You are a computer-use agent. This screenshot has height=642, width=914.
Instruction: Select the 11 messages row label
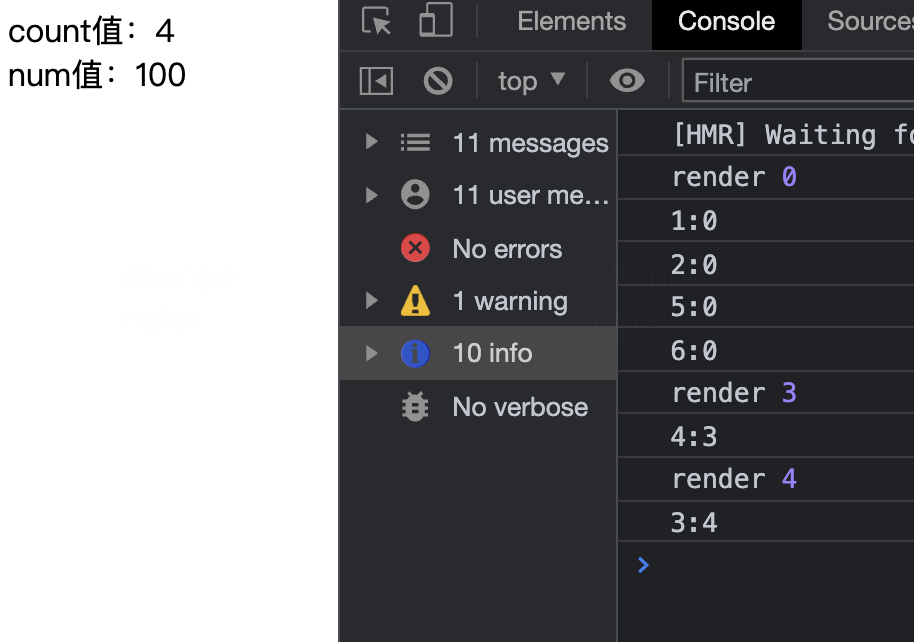point(530,143)
